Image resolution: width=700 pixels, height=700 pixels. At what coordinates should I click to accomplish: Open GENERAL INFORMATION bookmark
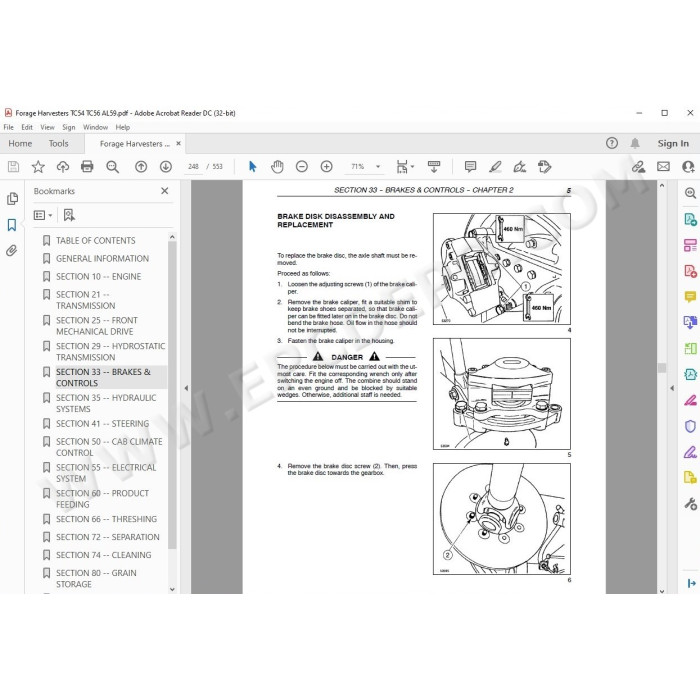[x=102, y=258]
